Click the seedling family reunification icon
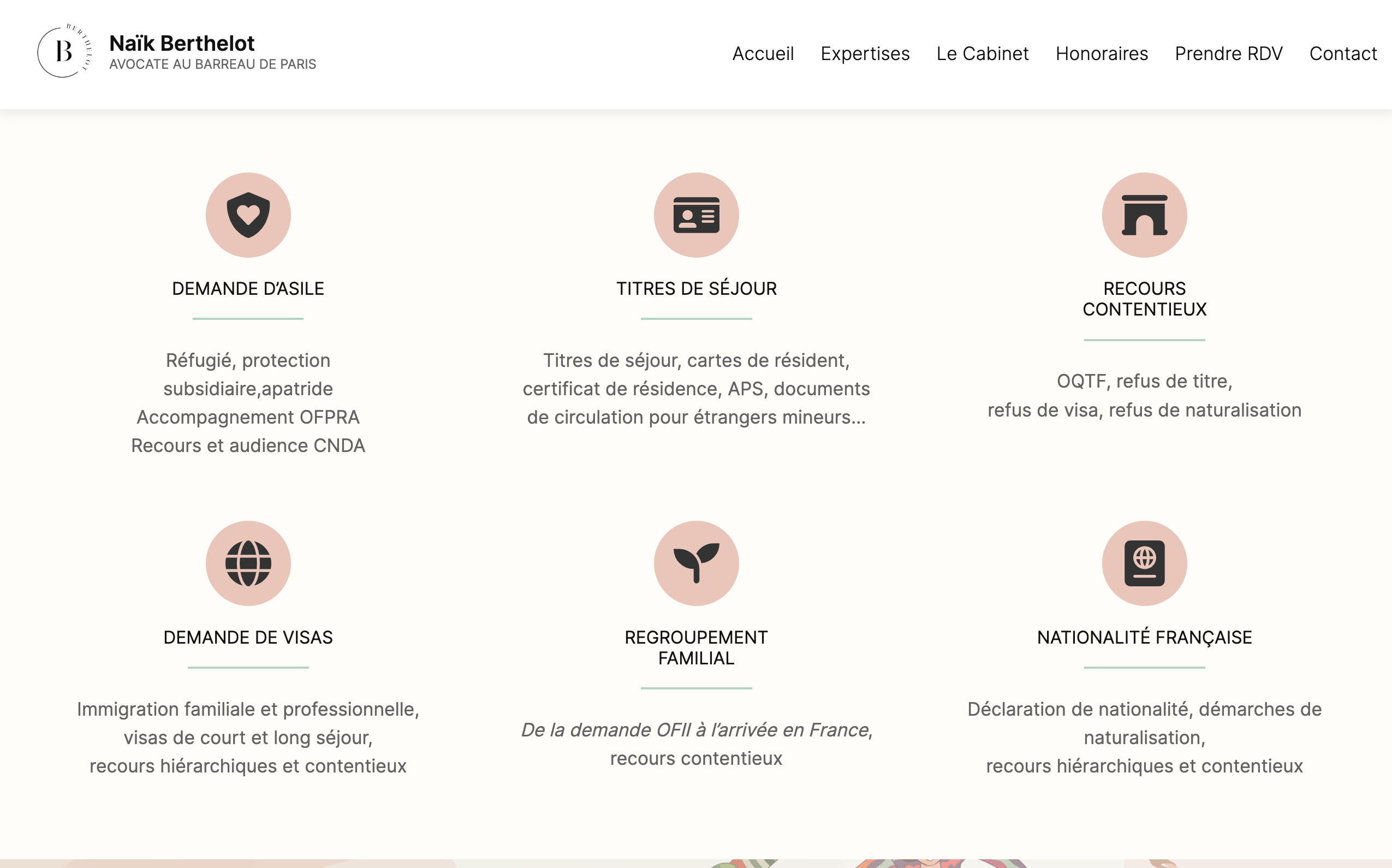 point(695,563)
